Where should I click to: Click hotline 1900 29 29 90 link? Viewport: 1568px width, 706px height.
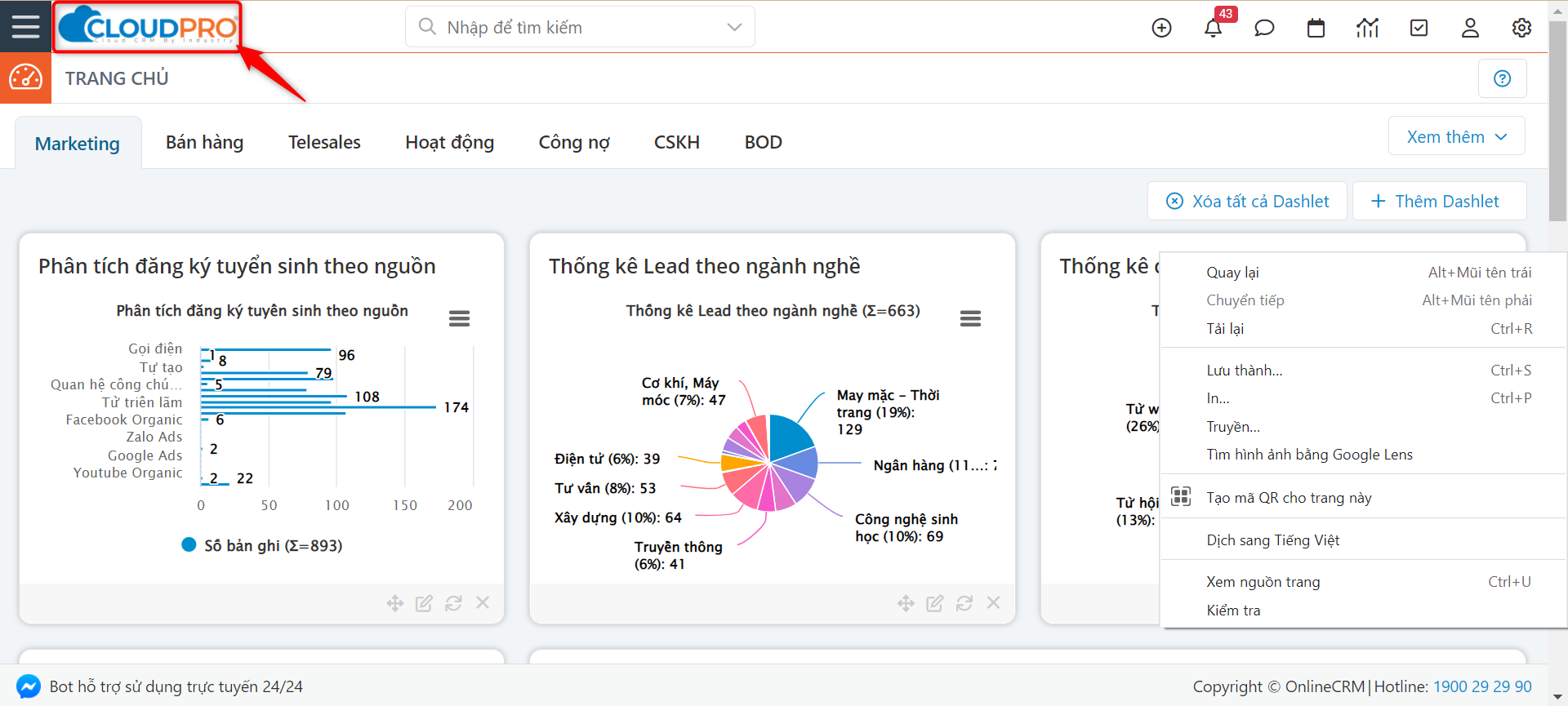[x=1482, y=686]
